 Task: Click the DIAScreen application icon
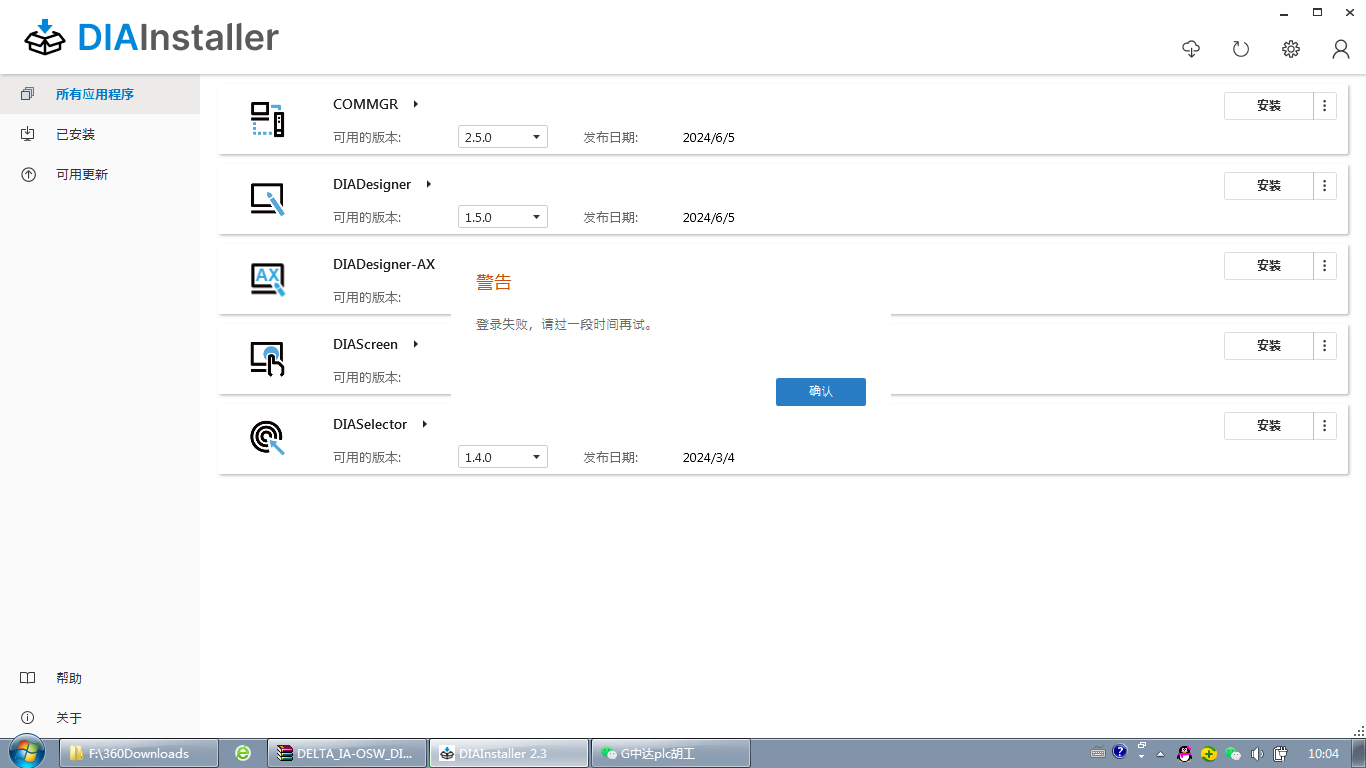tap(267, 359)
